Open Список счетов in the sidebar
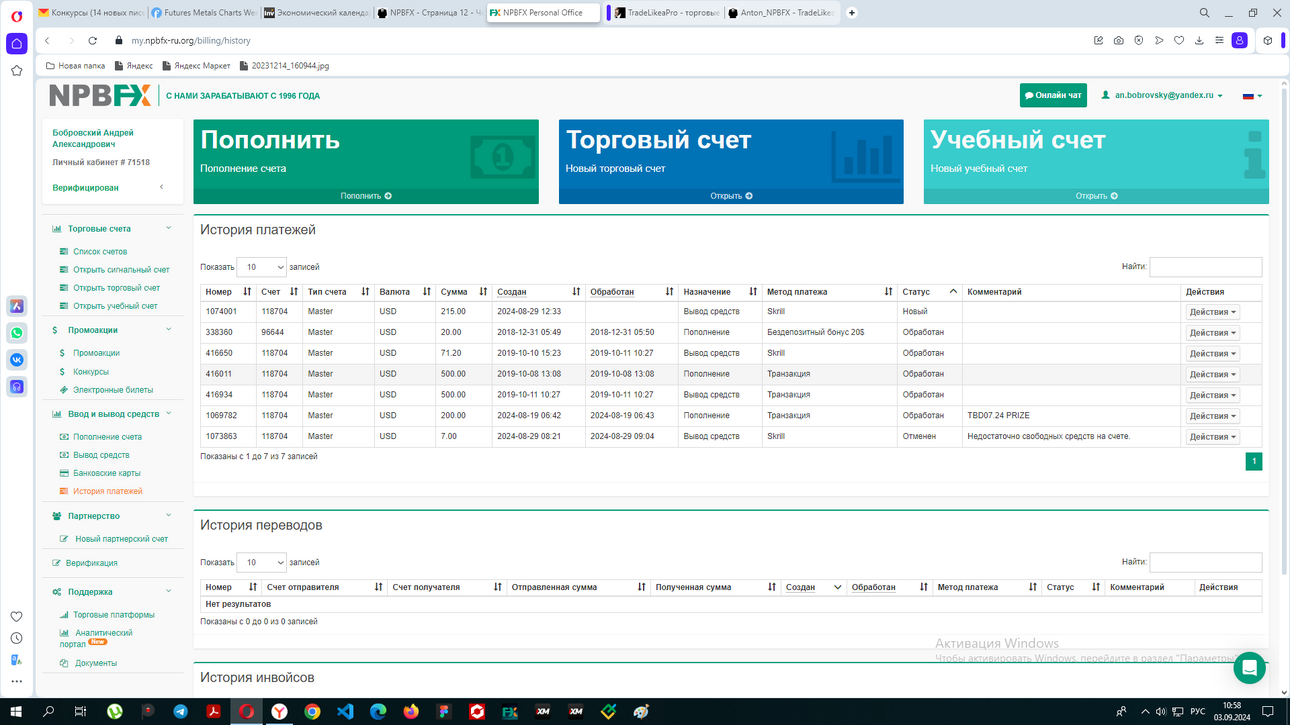 click(x=100, y=252)
